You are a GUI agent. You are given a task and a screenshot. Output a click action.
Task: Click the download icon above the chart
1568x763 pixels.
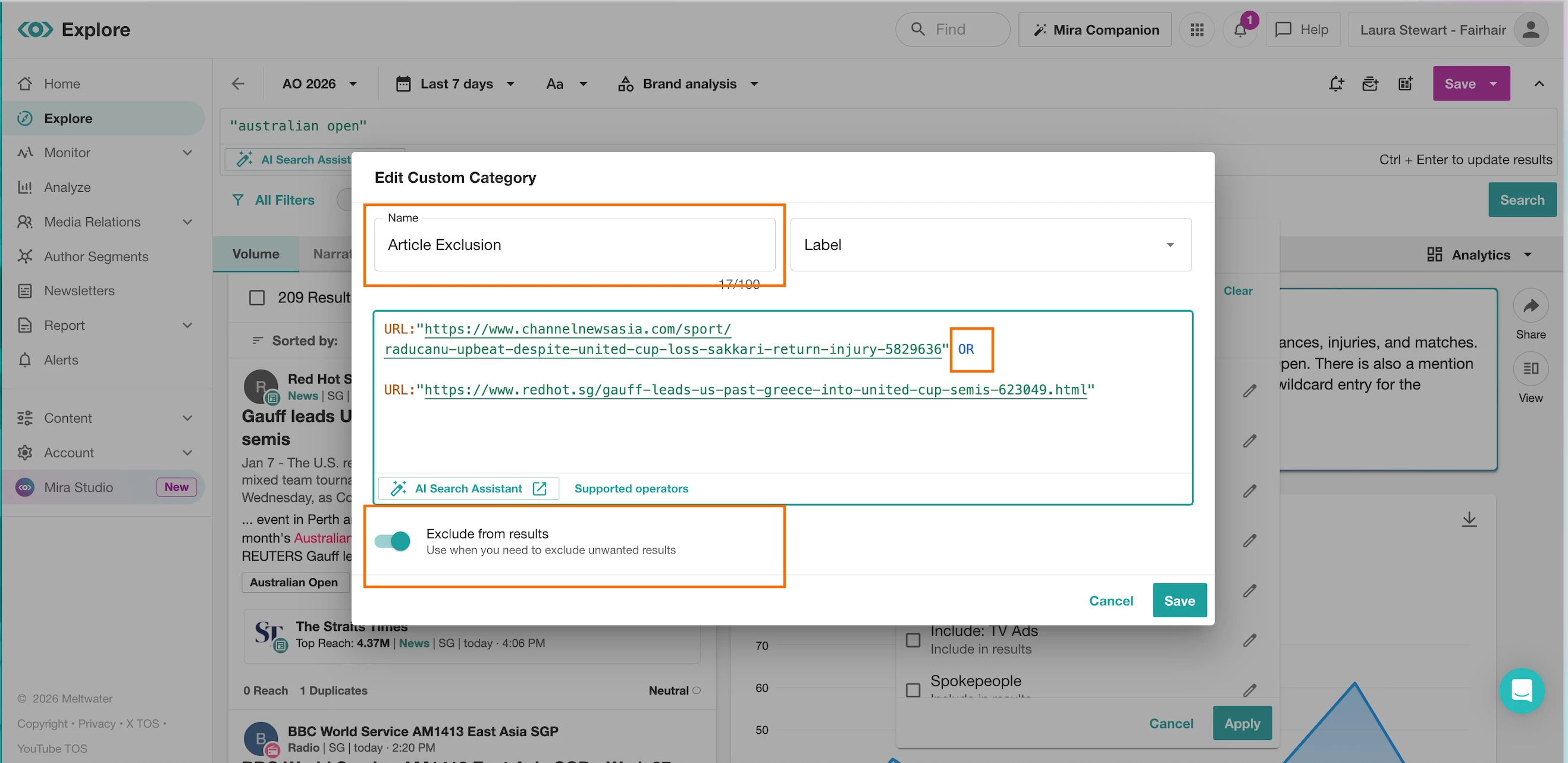click(x=1469, y=520)
